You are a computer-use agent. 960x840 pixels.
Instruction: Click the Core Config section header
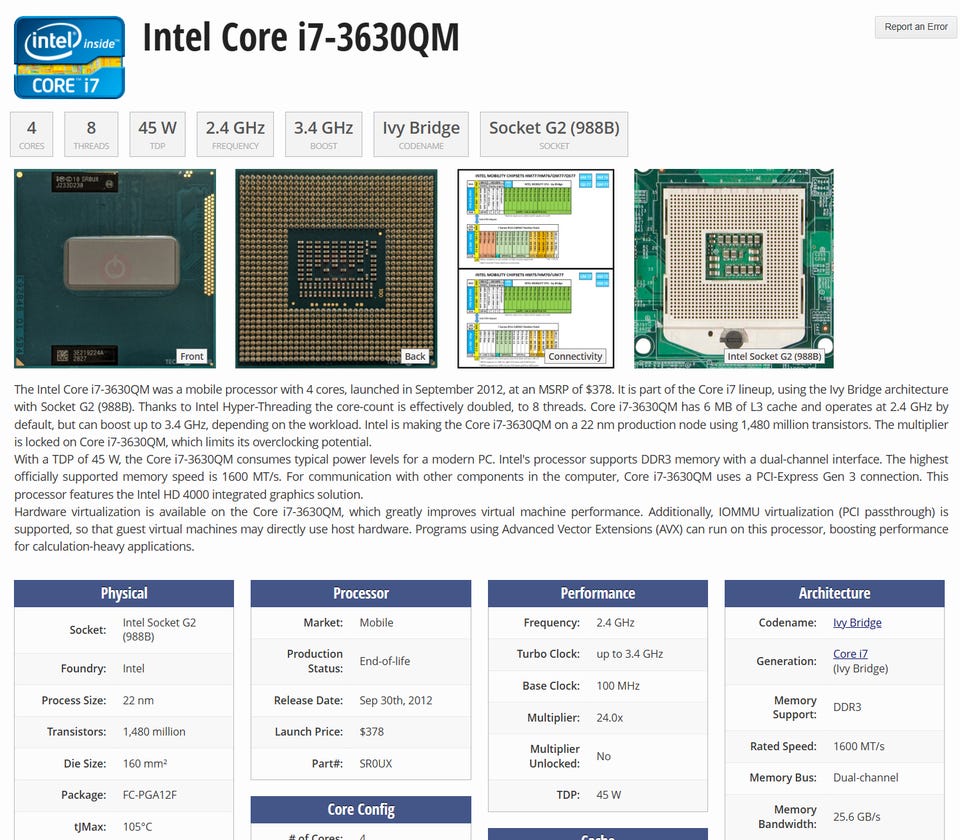[x=361, y=809]
